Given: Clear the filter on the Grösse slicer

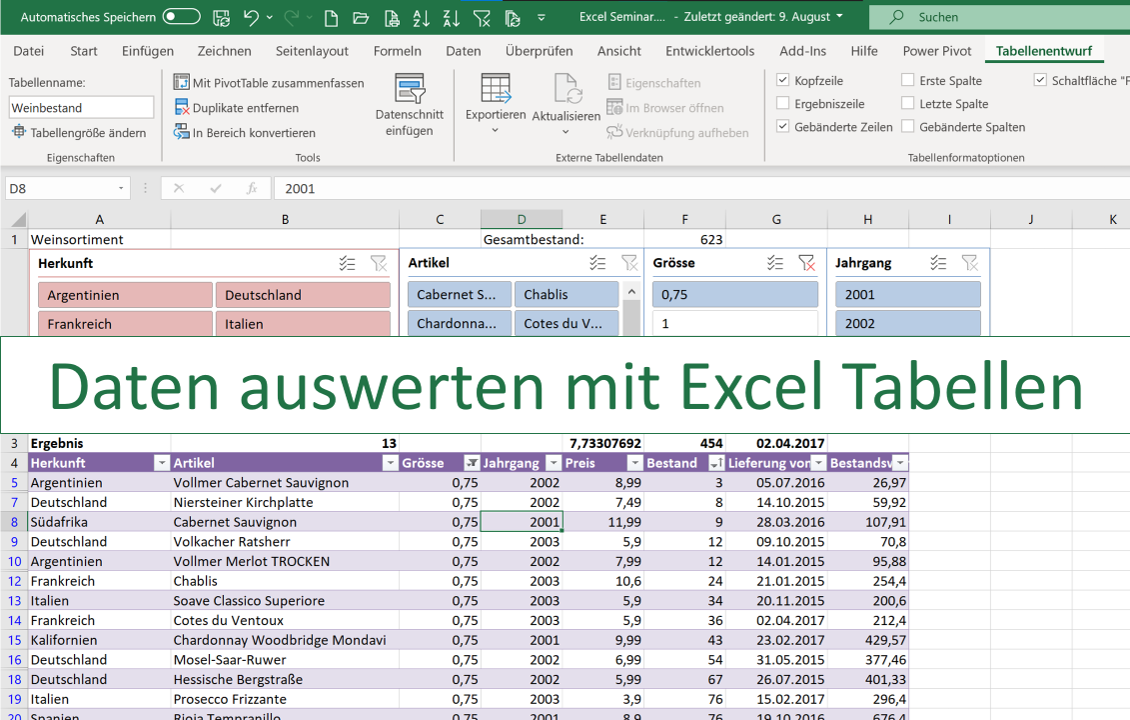Looking at the screenshot, I should pyautogui.click(x=808, y=263).
